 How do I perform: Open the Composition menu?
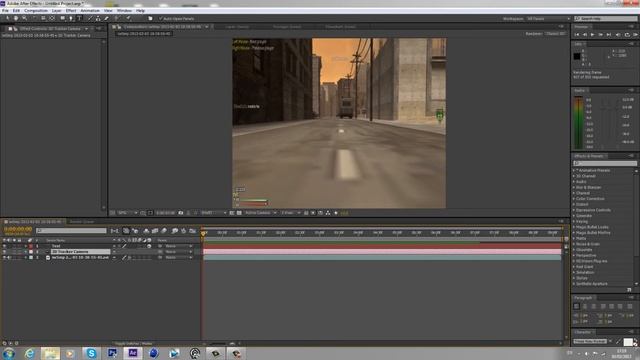[36, 11]
